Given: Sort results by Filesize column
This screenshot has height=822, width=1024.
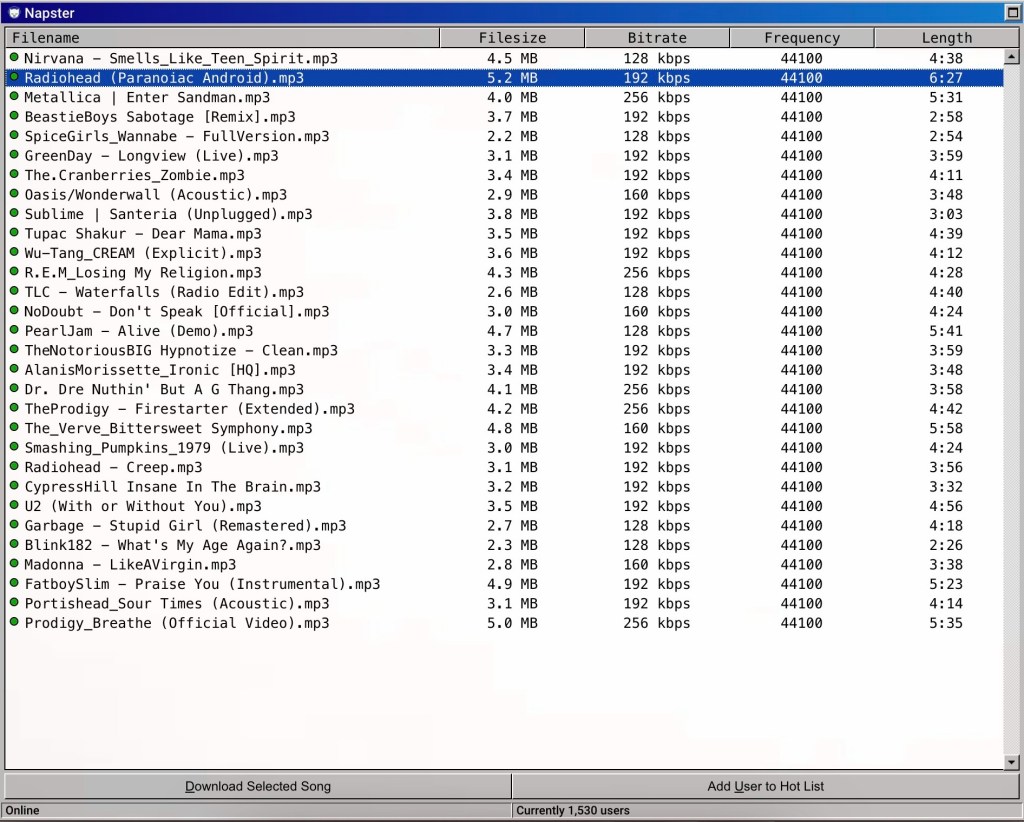Looking at the screenshot, I should (x=512, y=38).
